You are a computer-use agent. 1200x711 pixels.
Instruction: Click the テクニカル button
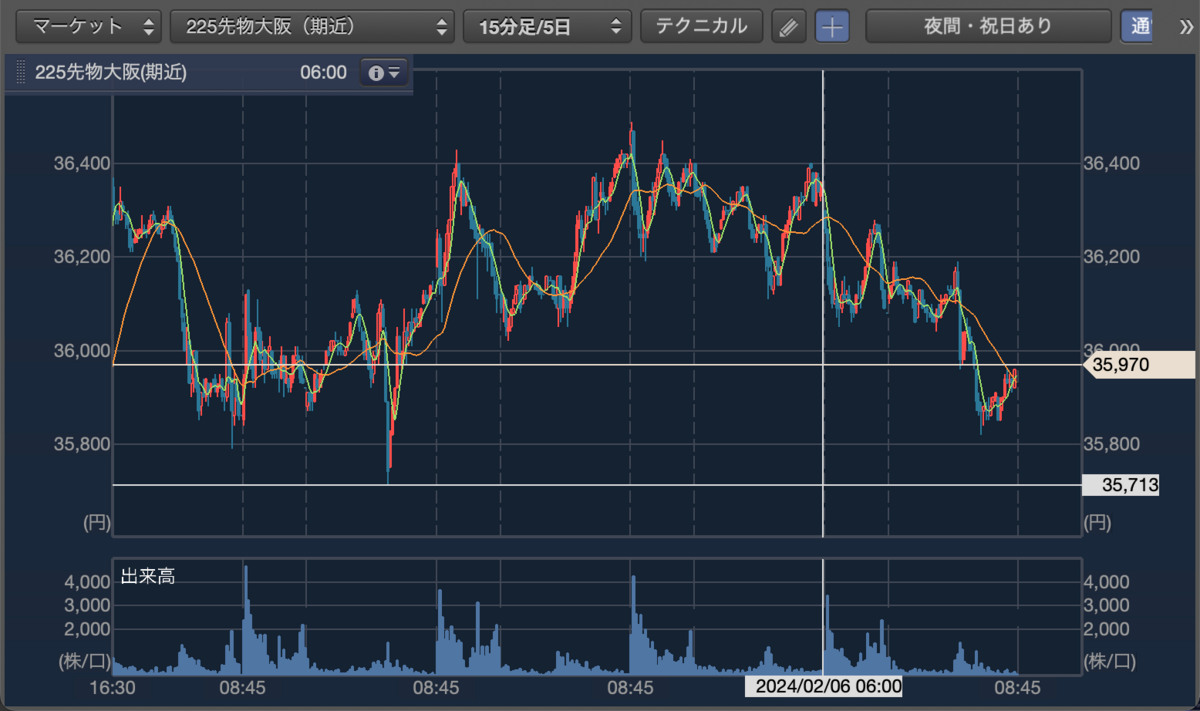[701, 26]
